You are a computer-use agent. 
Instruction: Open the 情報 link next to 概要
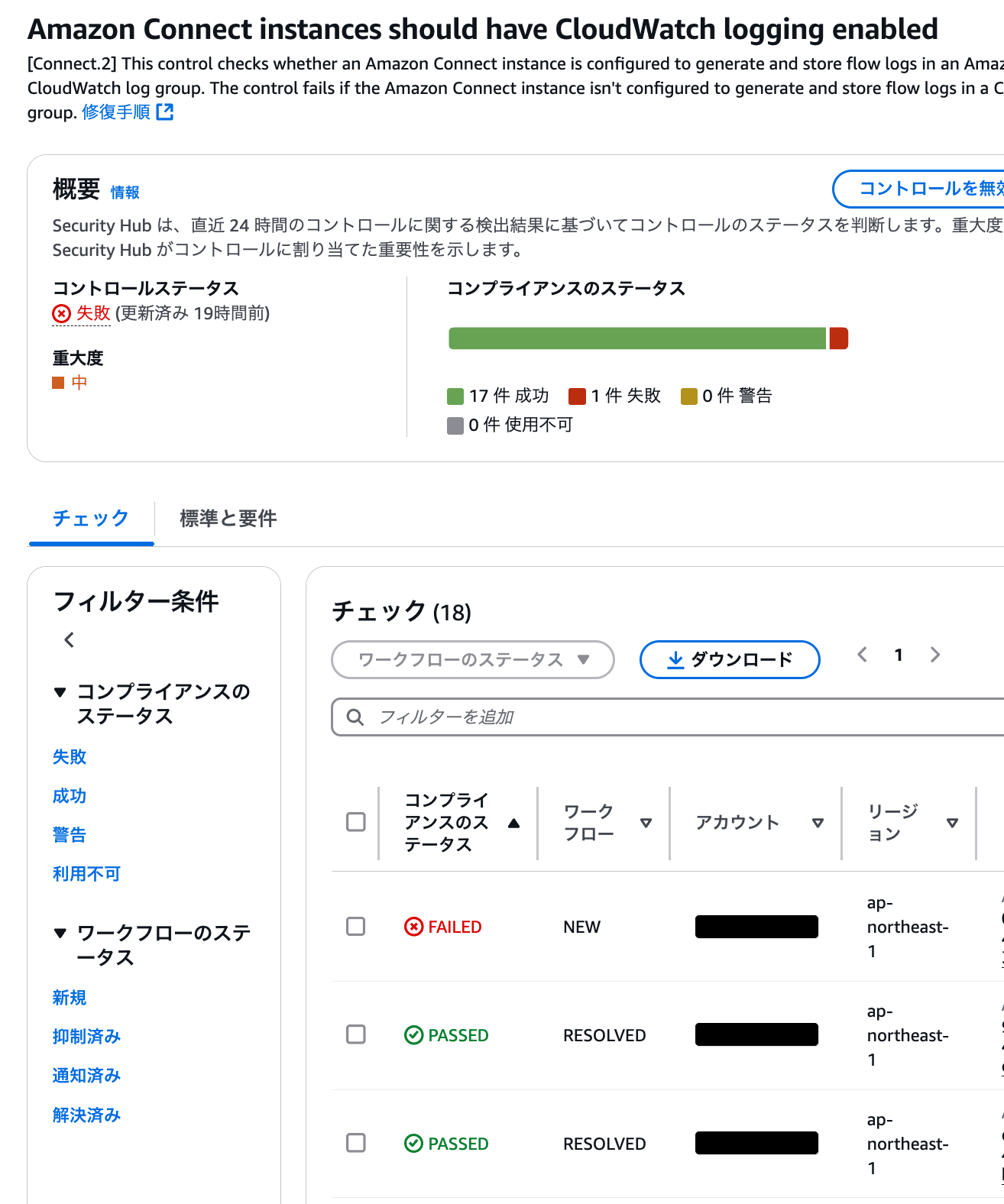(125, 193)
